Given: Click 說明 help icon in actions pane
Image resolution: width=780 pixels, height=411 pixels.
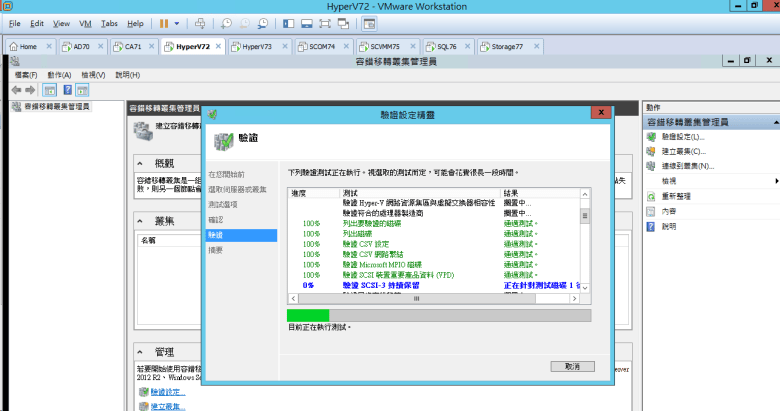Looking at the screenshot, I should [x=651, y=226].
